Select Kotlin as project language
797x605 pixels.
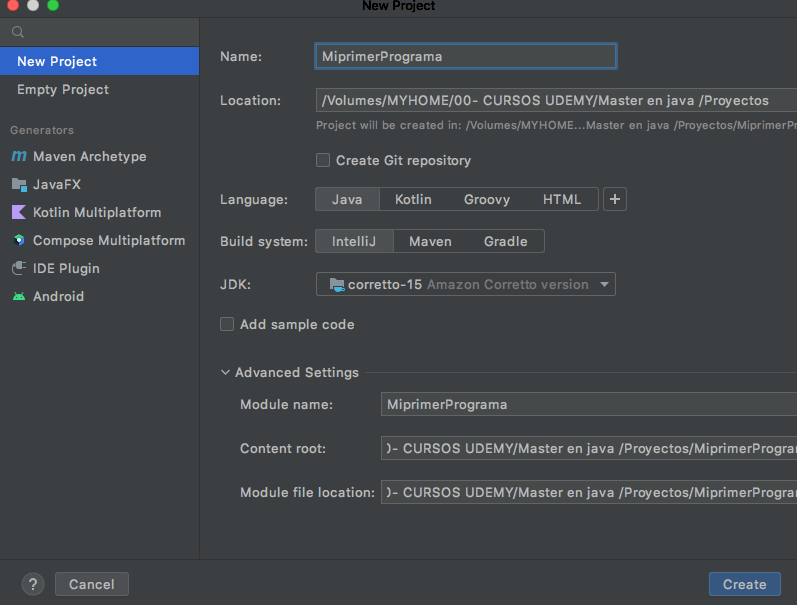pyautogui.click(x=413, y=199)
